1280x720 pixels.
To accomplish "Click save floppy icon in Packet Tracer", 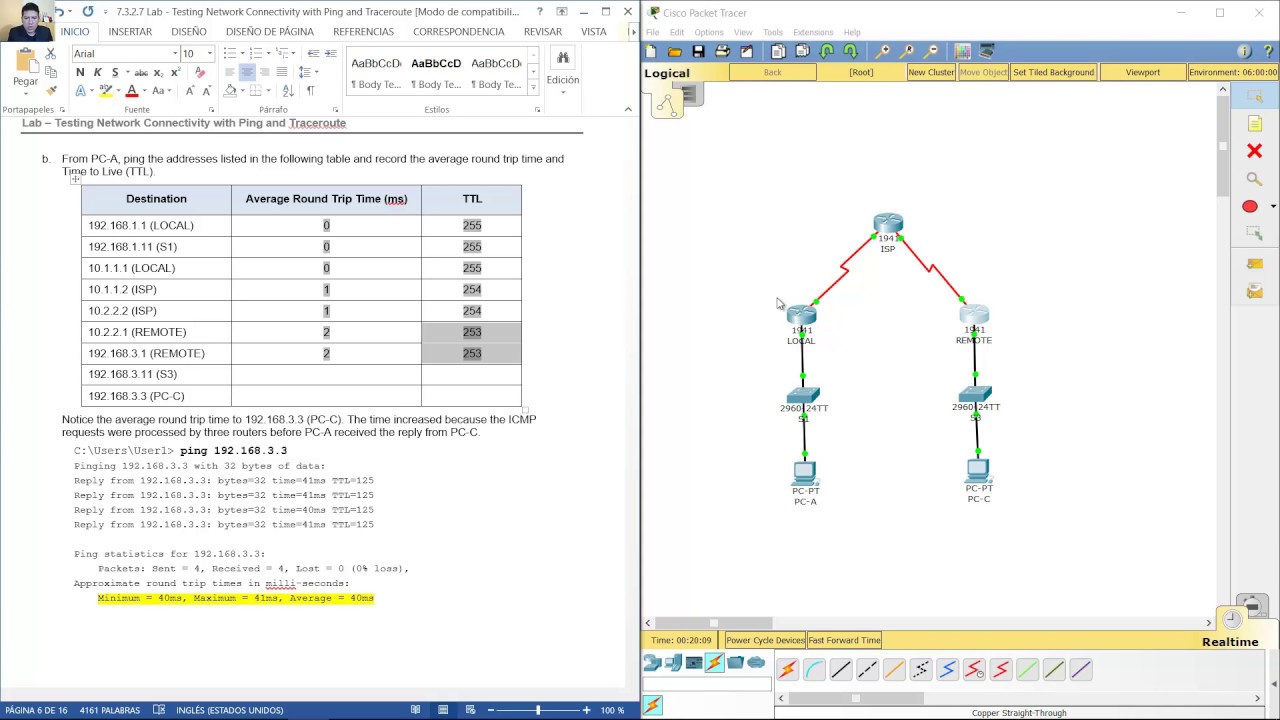I will coord(698,51).
